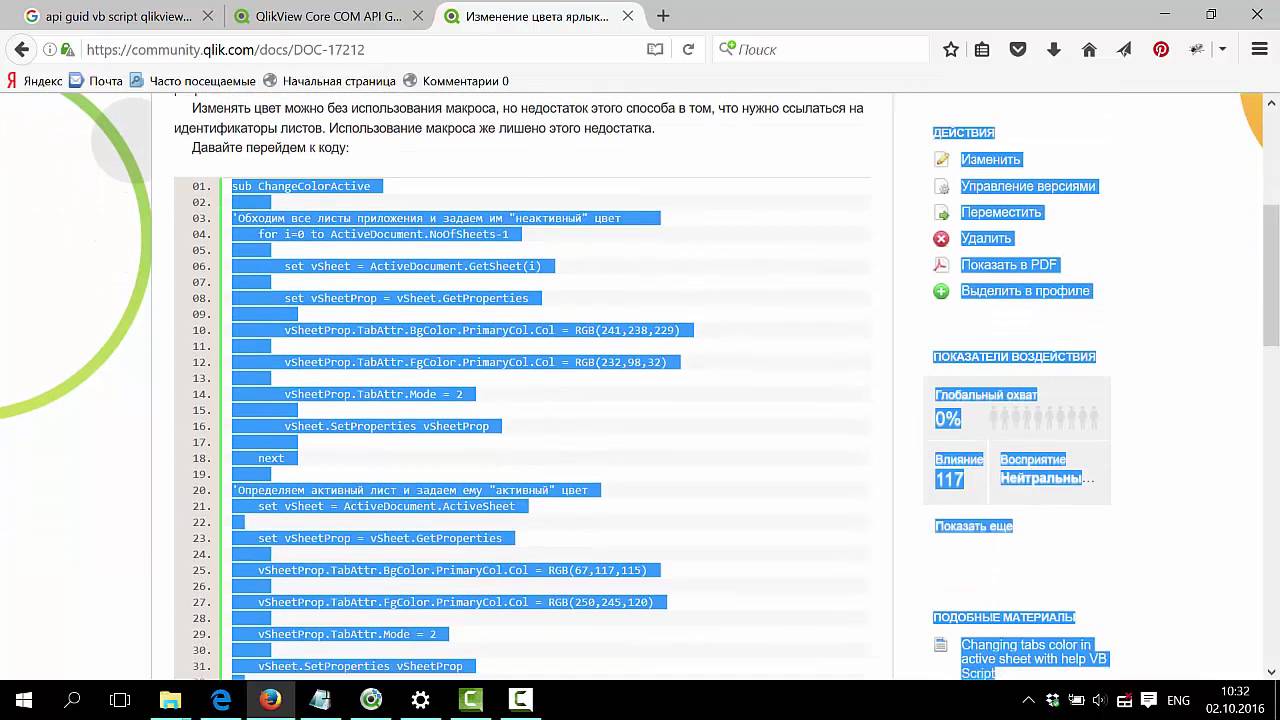Image resolution: width=1280 pixels, height=720 pixels.
Task: Open the Windows Start menu
Action: (x=23, y=700)
